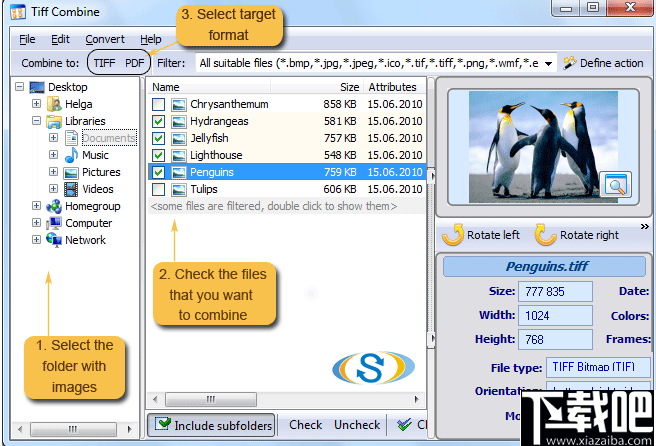Show more toolbar items via » chevron
Screen dimensions: 656x446
click(x=645, y=226)
